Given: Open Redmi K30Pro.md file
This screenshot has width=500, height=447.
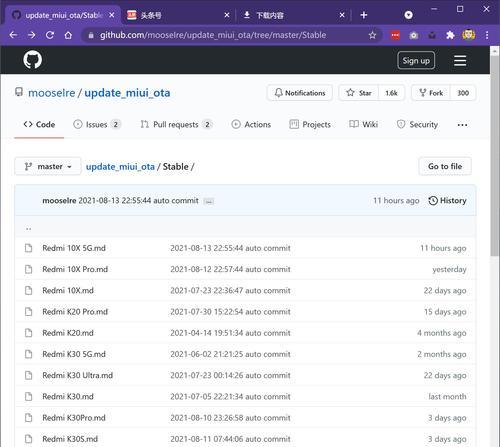Looking at the screenshot, I should [x=74, y=418].
